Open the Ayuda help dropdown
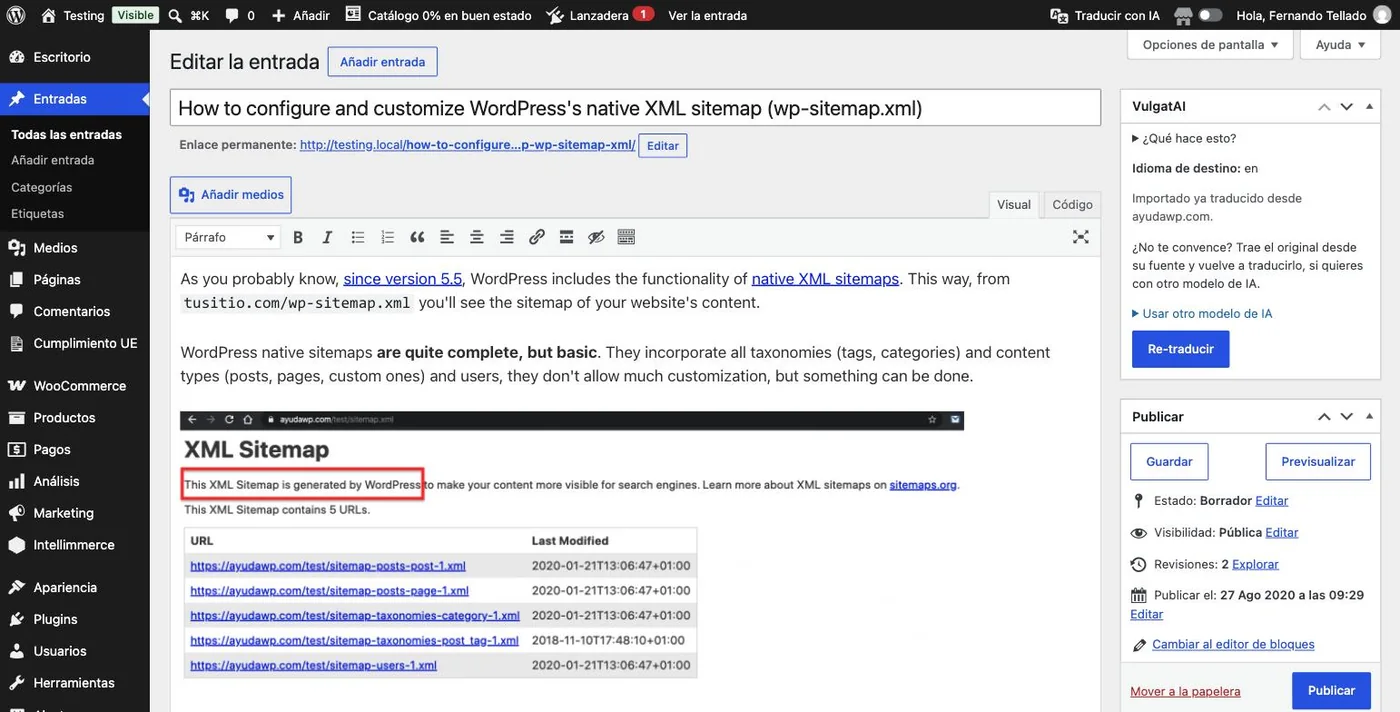 coord(1340,45)
